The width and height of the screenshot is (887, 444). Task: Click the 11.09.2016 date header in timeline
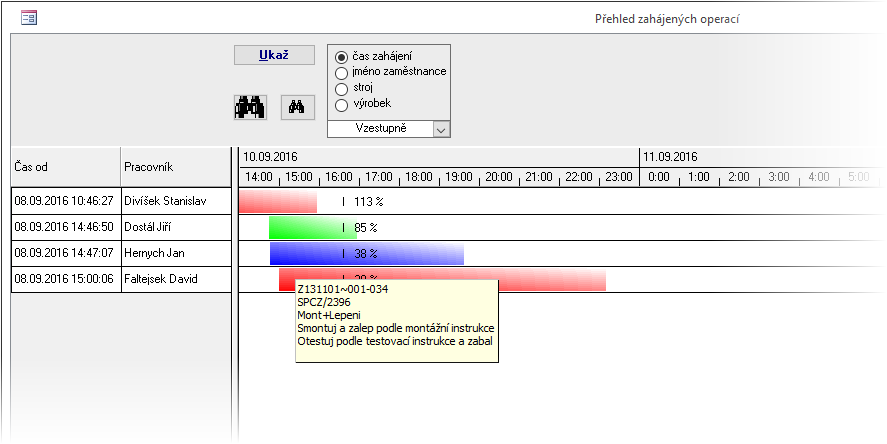pyautogui.click(x=670, y=157)
